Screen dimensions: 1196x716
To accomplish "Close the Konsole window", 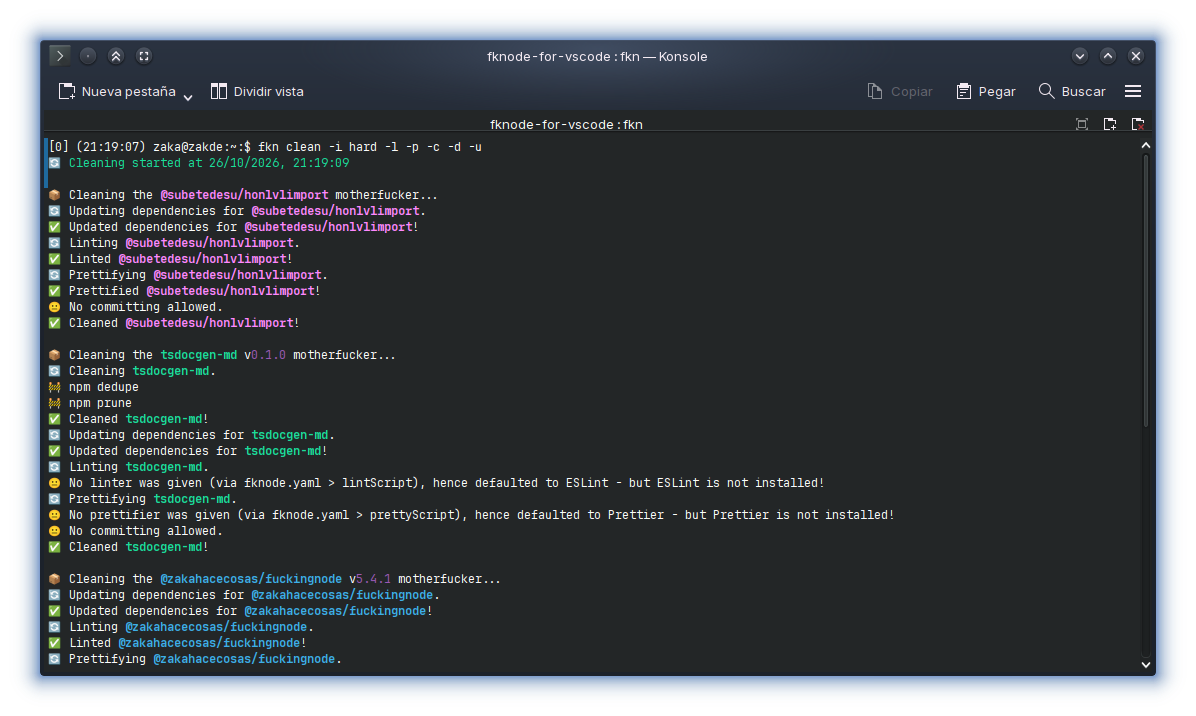I will pyautogui.click(x=1136, y=56).
